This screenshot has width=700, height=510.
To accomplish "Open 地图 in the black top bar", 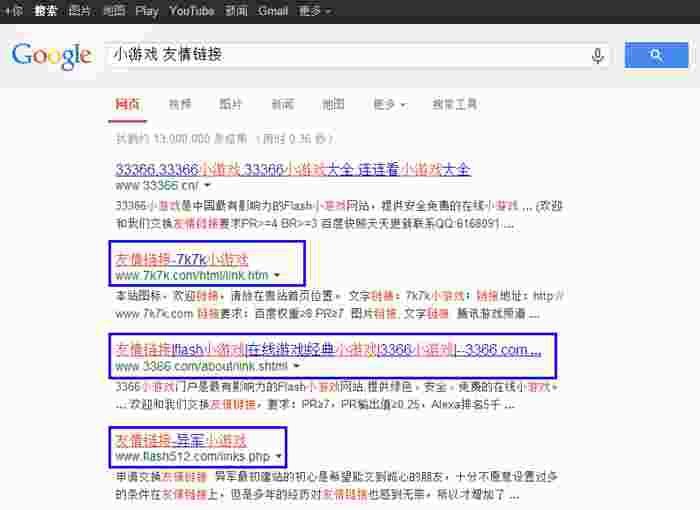I will coord(114,11).
